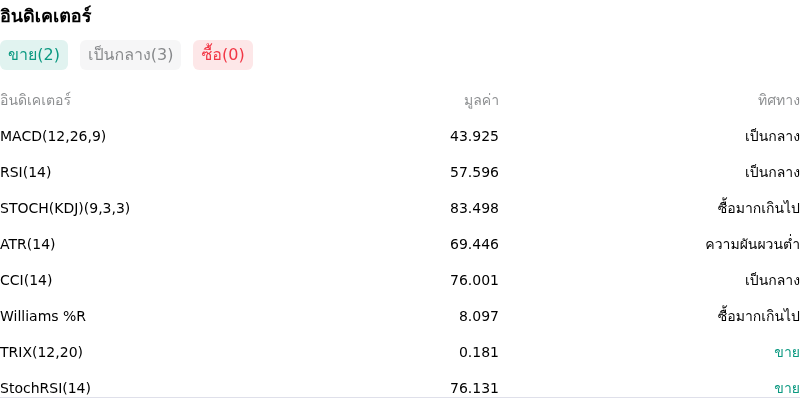Click the MACD value 43.925

[474, 137]
